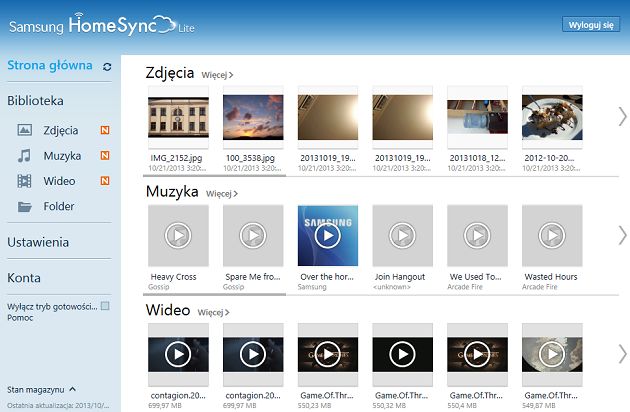Open the 100_3538.jpg sunset thumbnail
630x412 pixels.
click(253, 117)
